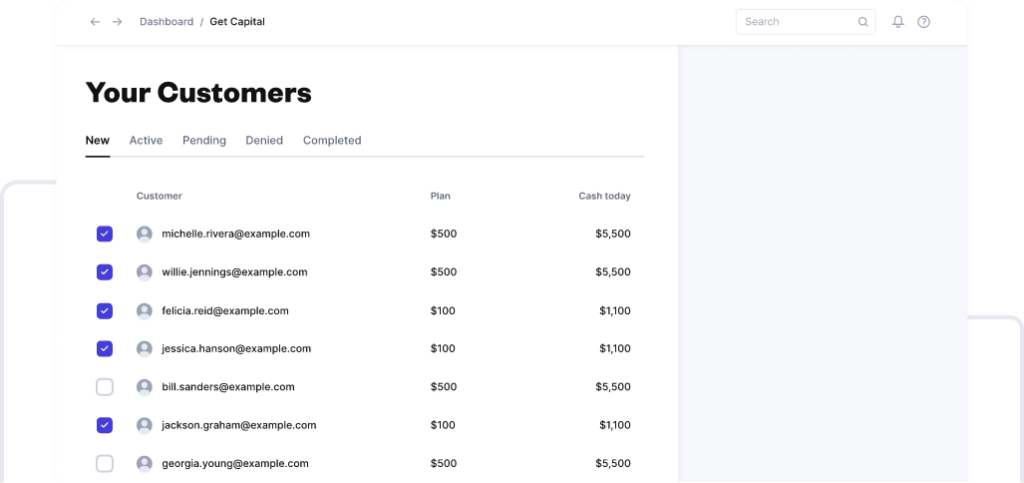View the Completed tab

point(332,141)
